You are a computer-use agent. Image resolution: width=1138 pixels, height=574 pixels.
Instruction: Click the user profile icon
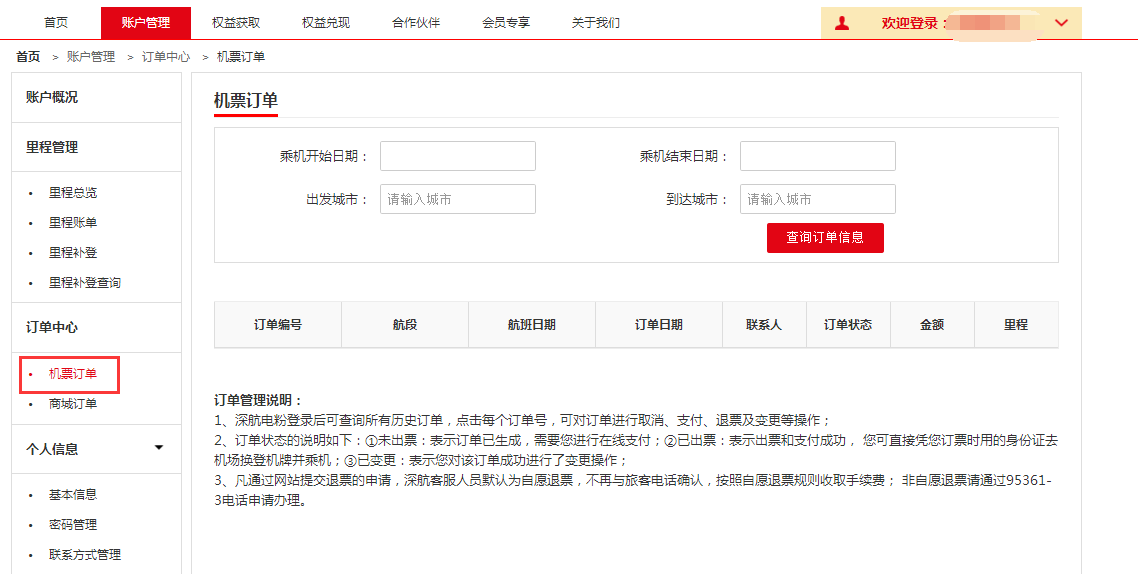click(x=842, y=23)
